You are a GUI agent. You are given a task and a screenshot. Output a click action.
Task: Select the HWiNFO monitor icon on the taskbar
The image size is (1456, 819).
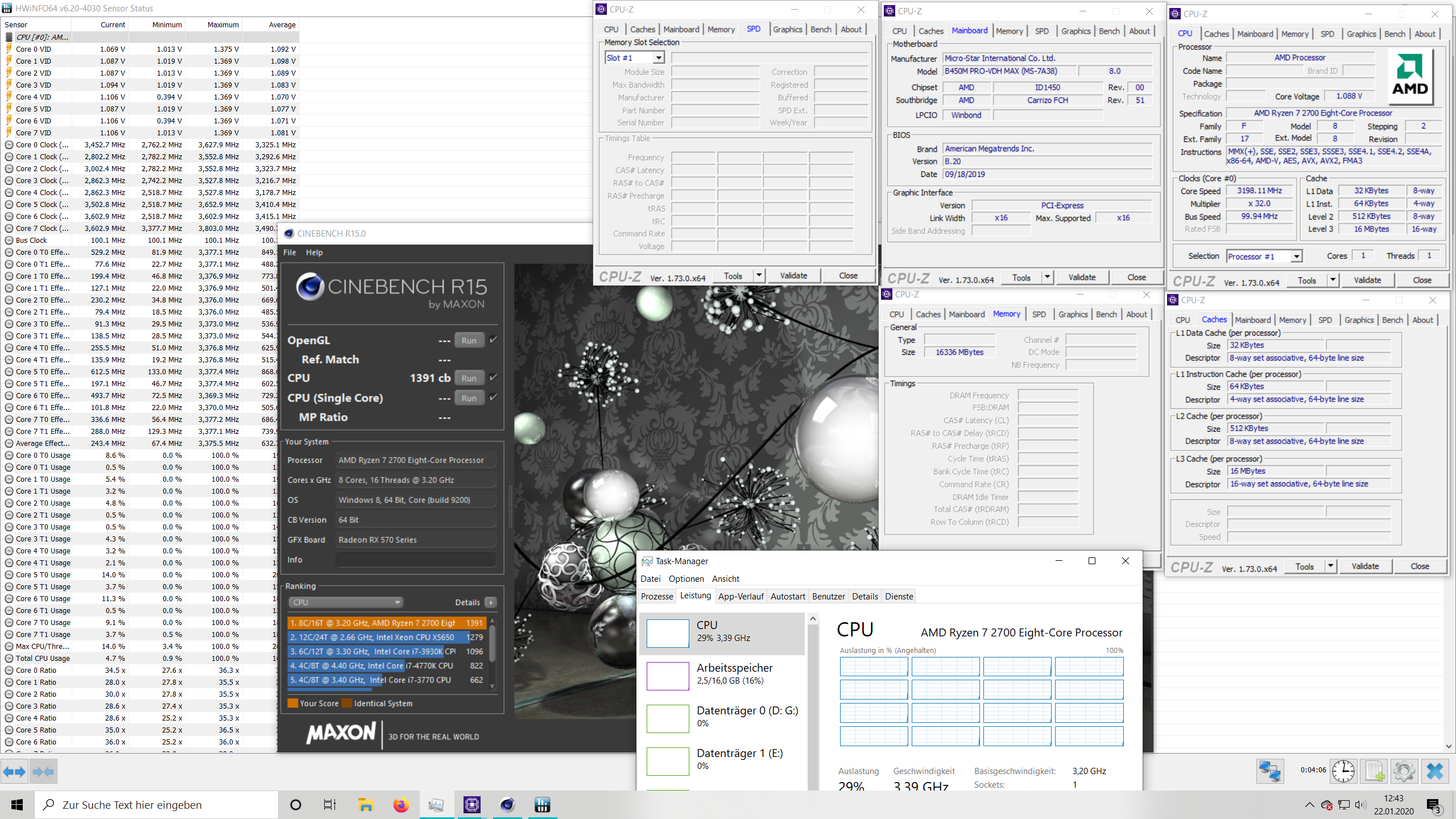click(436, 805)
